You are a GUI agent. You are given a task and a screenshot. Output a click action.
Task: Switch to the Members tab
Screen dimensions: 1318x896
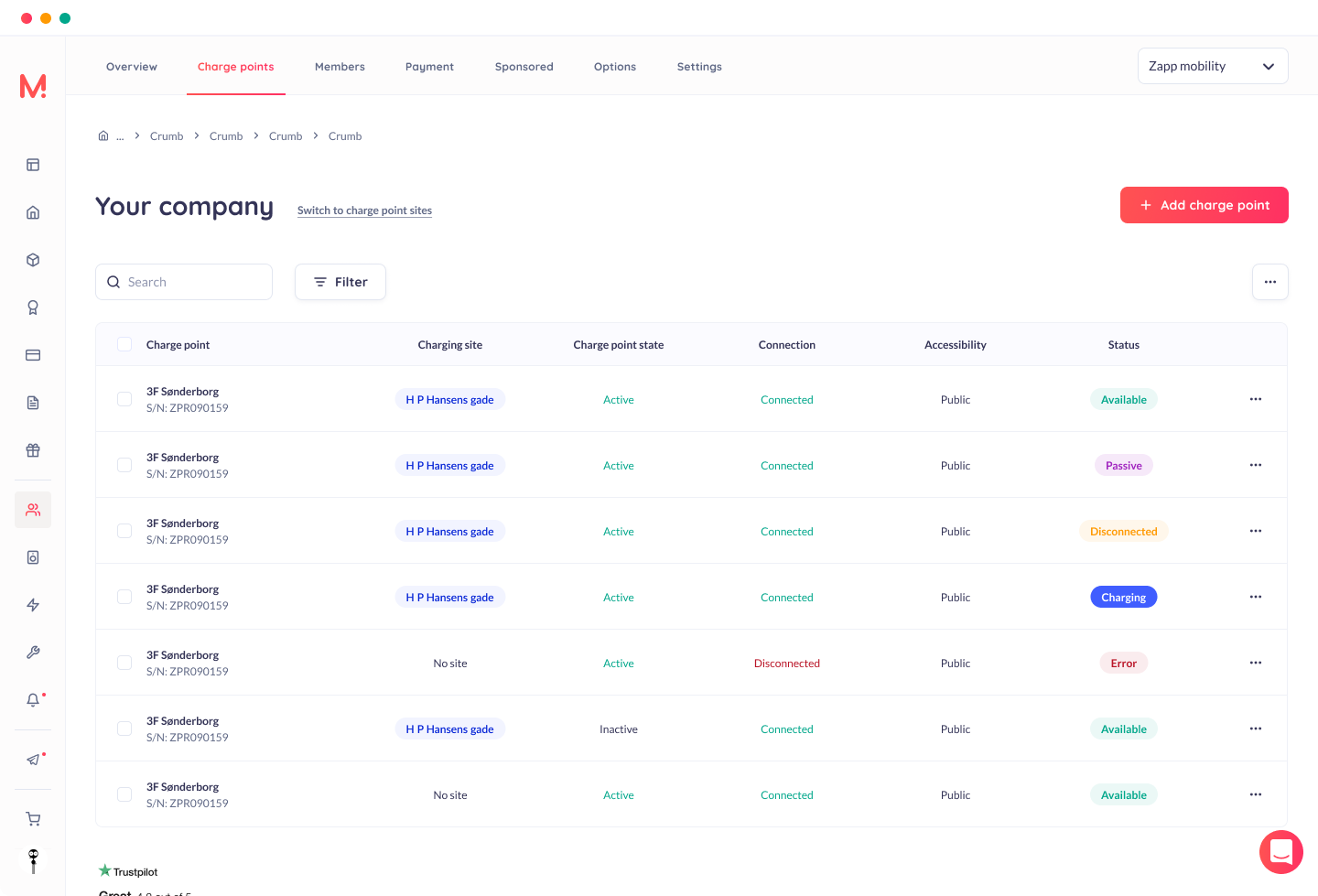pyautogui.click(x=340, y=67)
